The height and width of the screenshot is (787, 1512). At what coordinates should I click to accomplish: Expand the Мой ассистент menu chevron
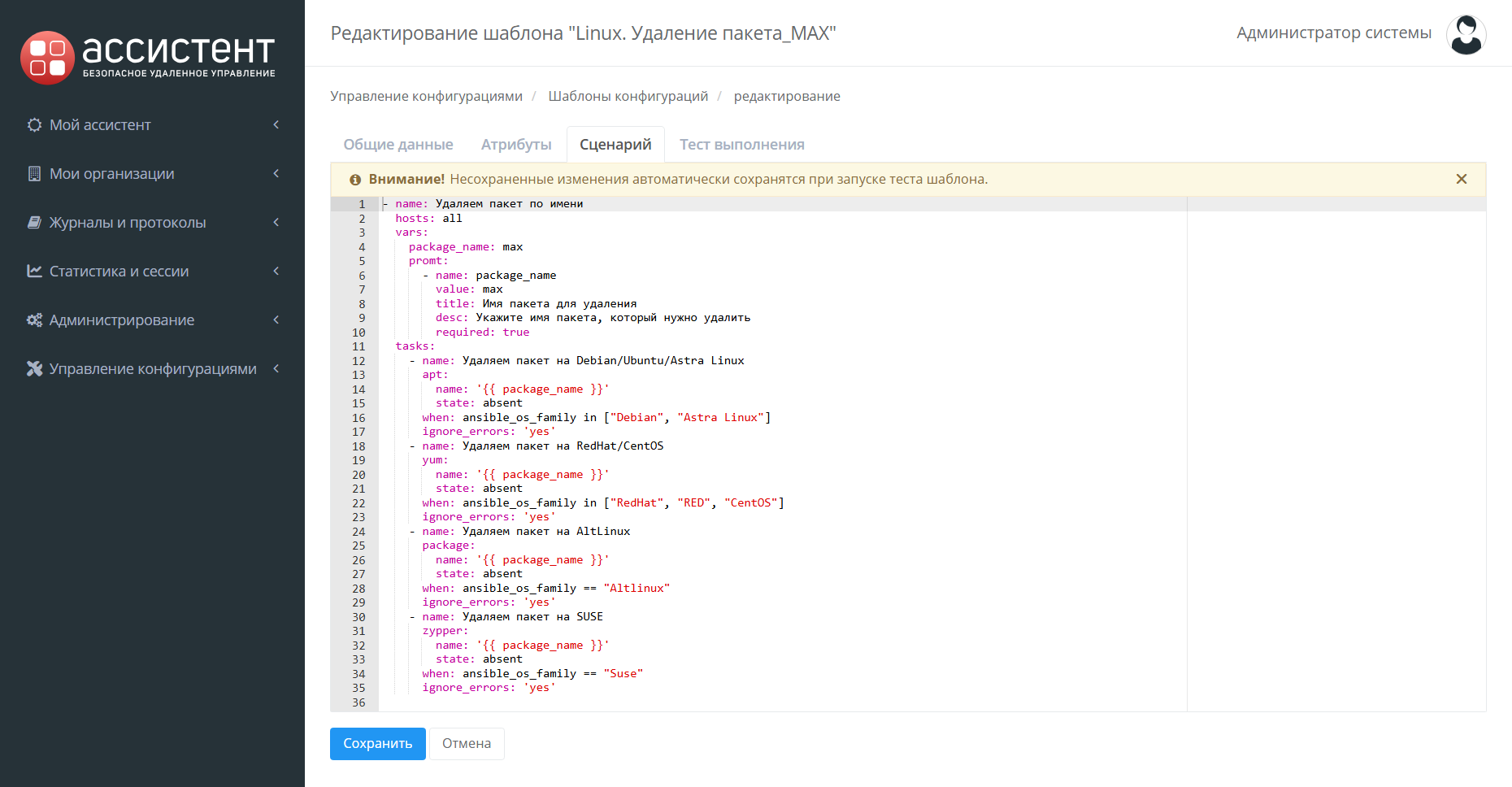(x=276, y=125)
